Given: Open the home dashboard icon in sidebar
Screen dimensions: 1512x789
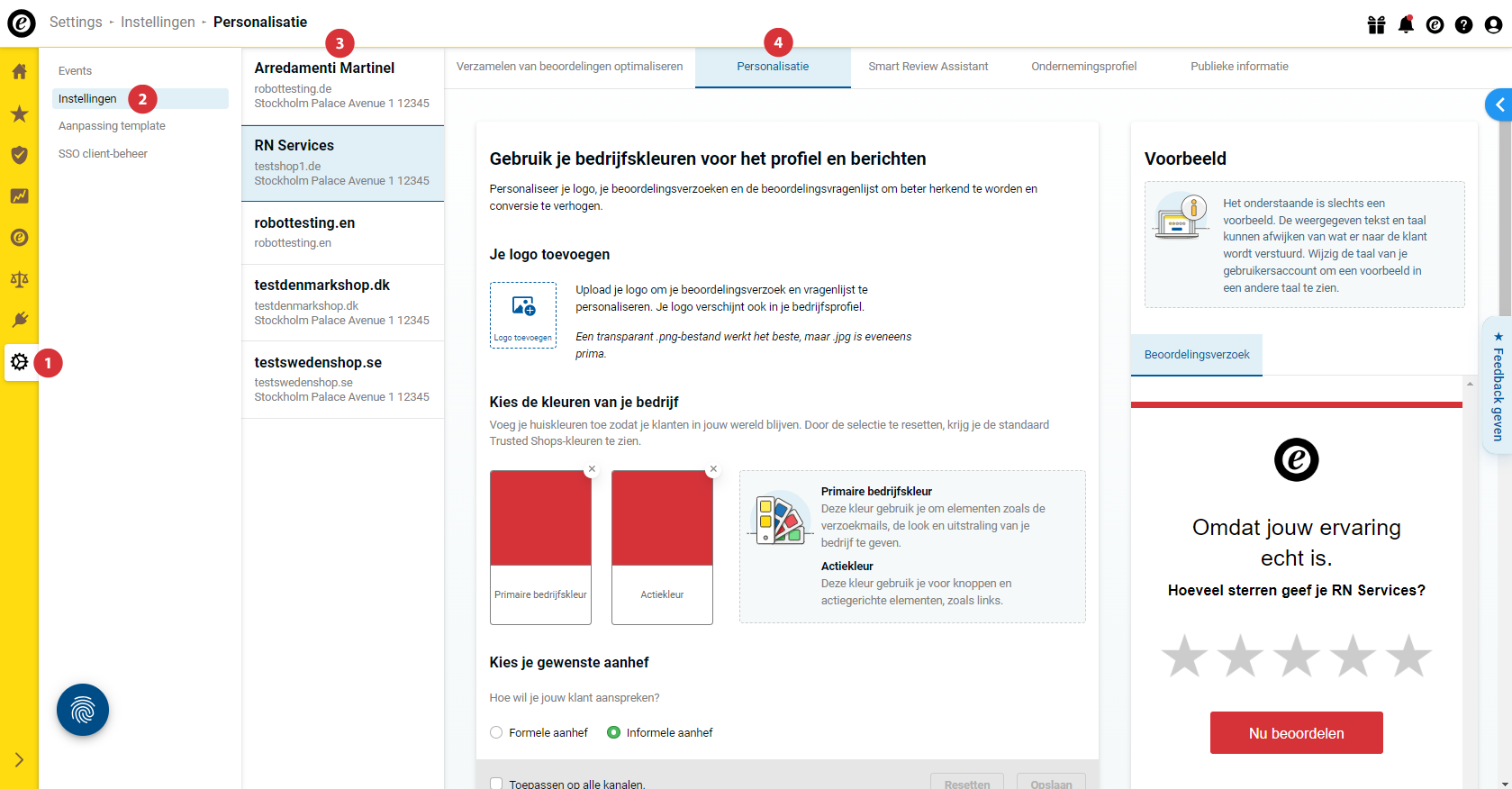Looking at the screenshot, I should tap(19, 72).
